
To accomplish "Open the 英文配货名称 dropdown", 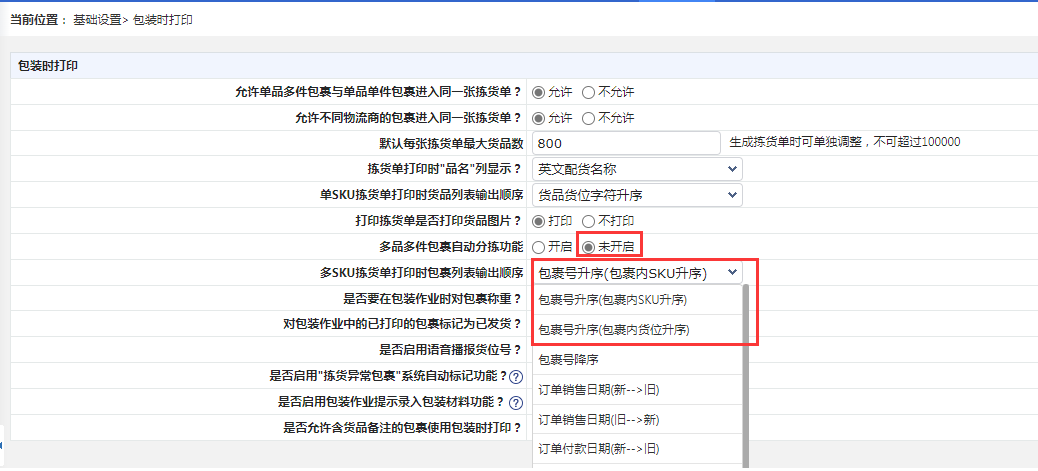I will (637, 169).
